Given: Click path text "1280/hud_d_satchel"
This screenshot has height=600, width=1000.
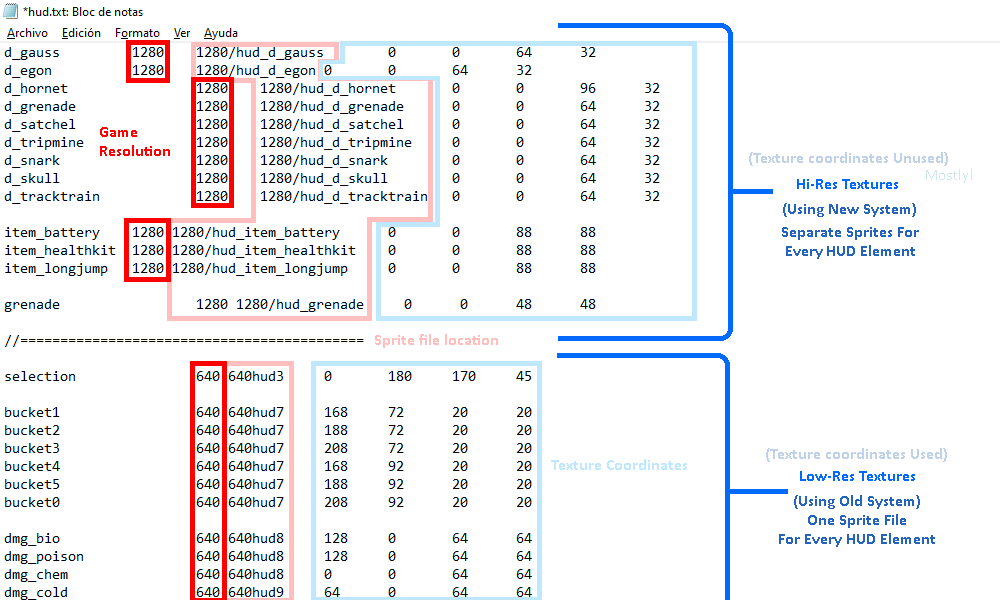Looking at the screenshot, I should click(x=332, y=124).
